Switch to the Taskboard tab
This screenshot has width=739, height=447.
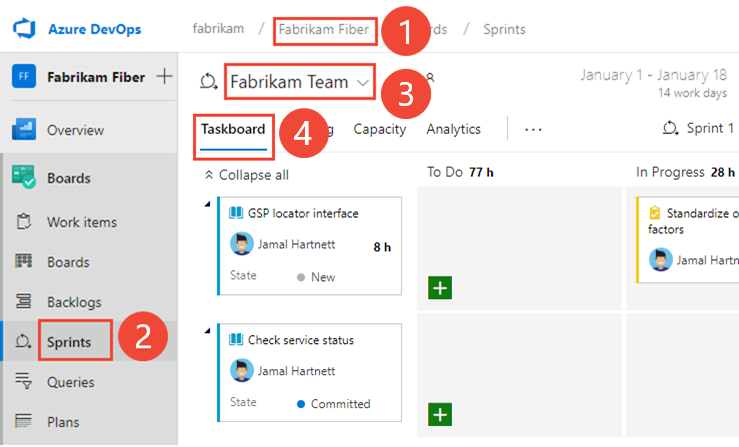[x=233, y=129]
